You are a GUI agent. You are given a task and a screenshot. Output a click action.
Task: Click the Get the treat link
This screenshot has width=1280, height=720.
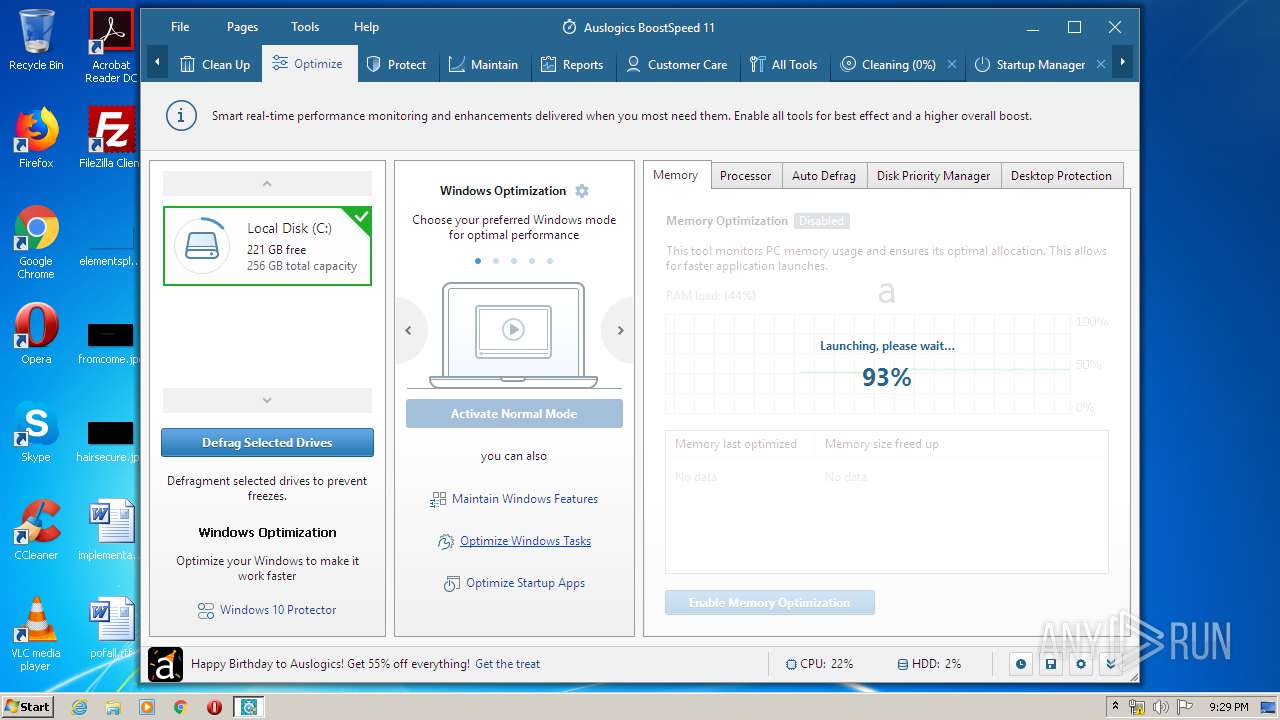[507, 664]
